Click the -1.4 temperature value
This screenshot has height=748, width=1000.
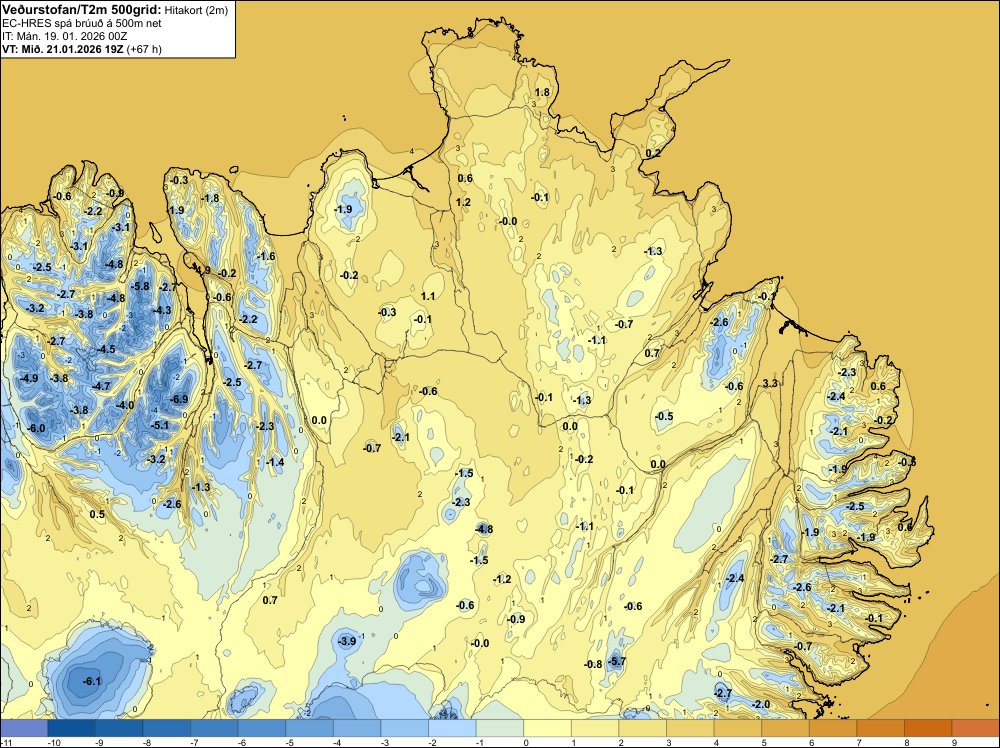276,462
